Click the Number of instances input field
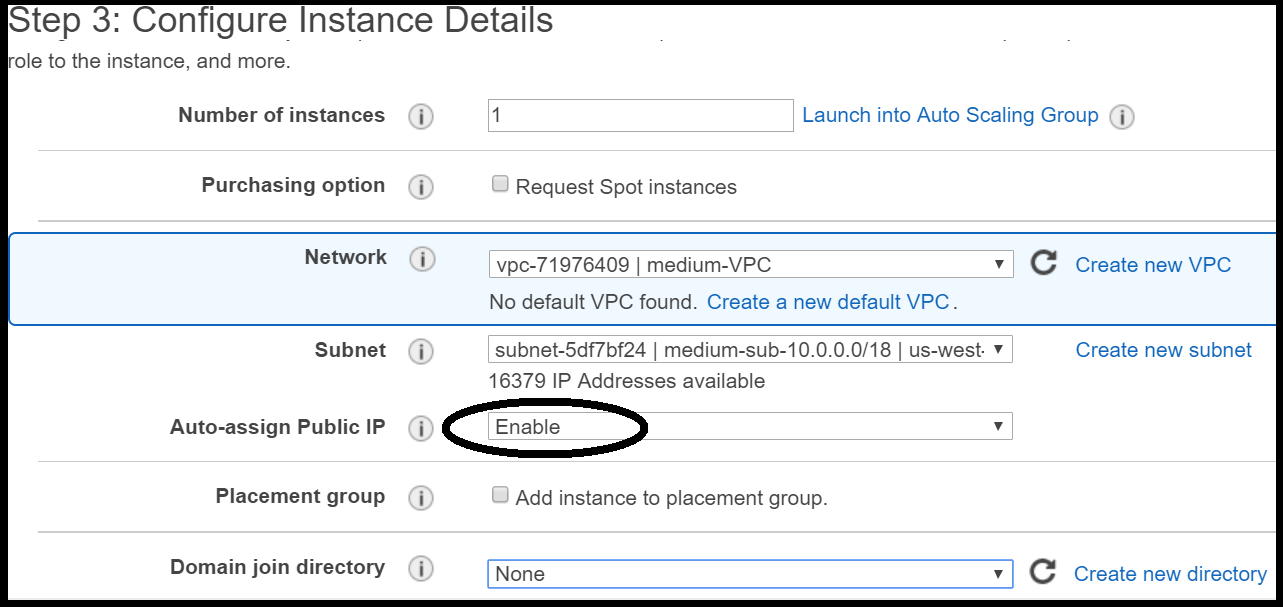 640,116
